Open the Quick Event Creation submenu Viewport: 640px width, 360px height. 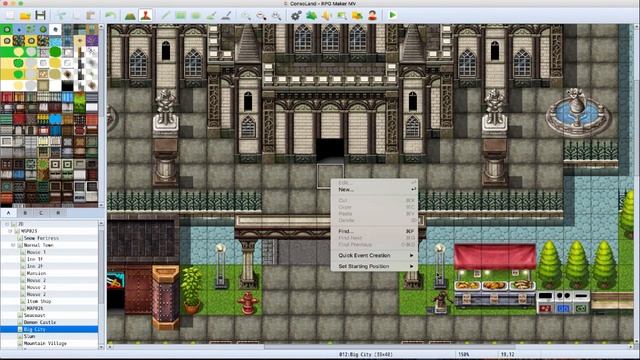click(373, 256)
